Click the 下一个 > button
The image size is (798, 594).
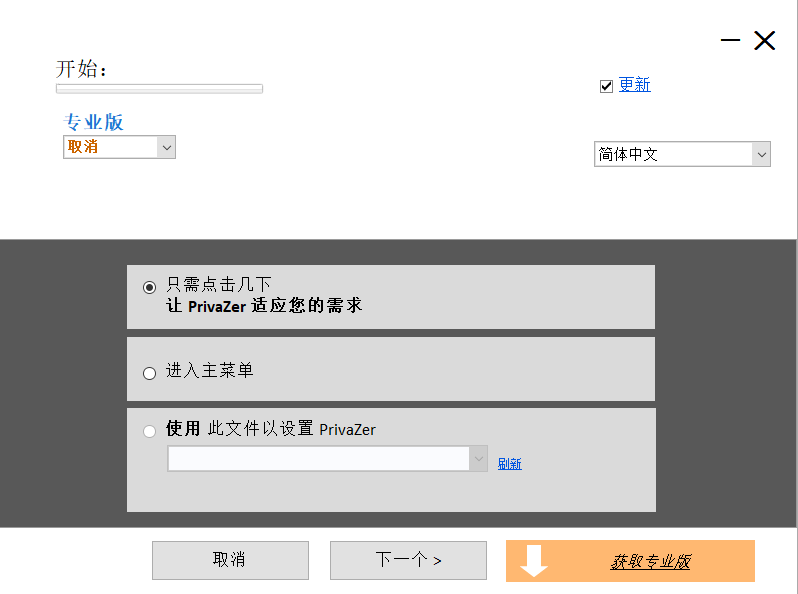tap(408, 560)
